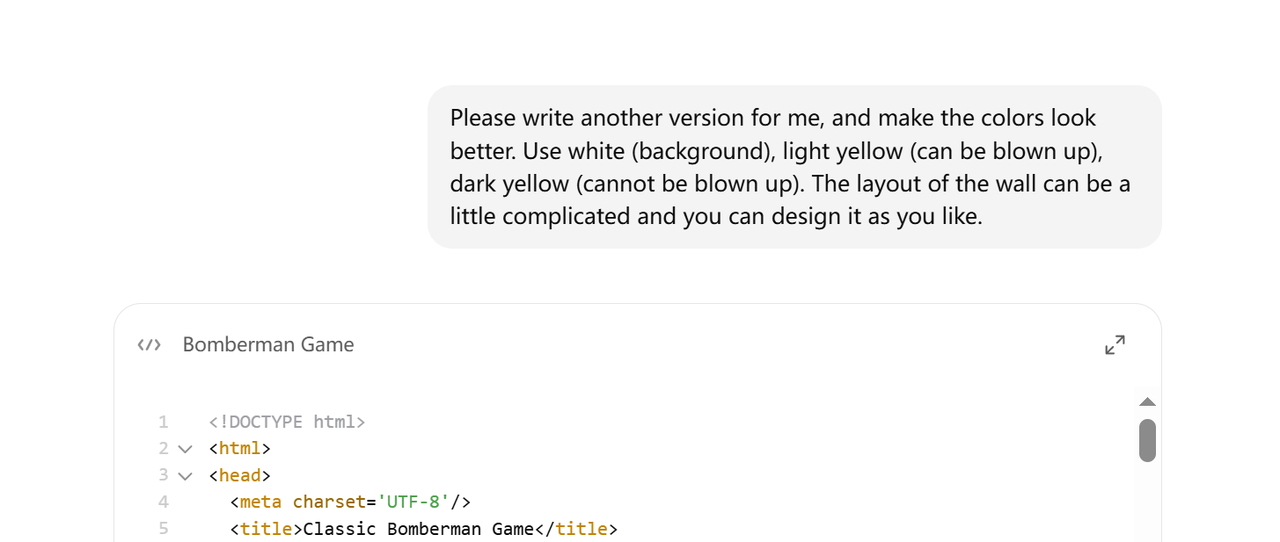Select line number 1 in gutter
Viewport: 1280px width, 542px height.
(x=163, y=422)
